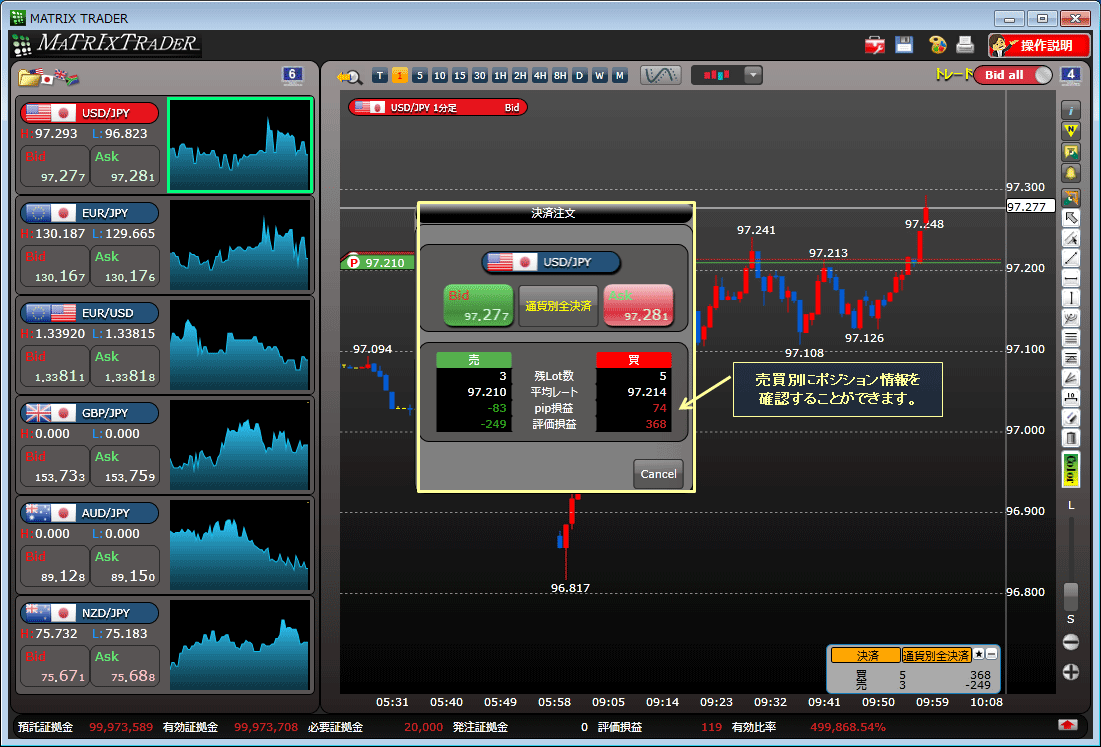Viewport: 1101px width, 747px height.
Task: Select the horizontal line tool
Action: coord(1071,278)
